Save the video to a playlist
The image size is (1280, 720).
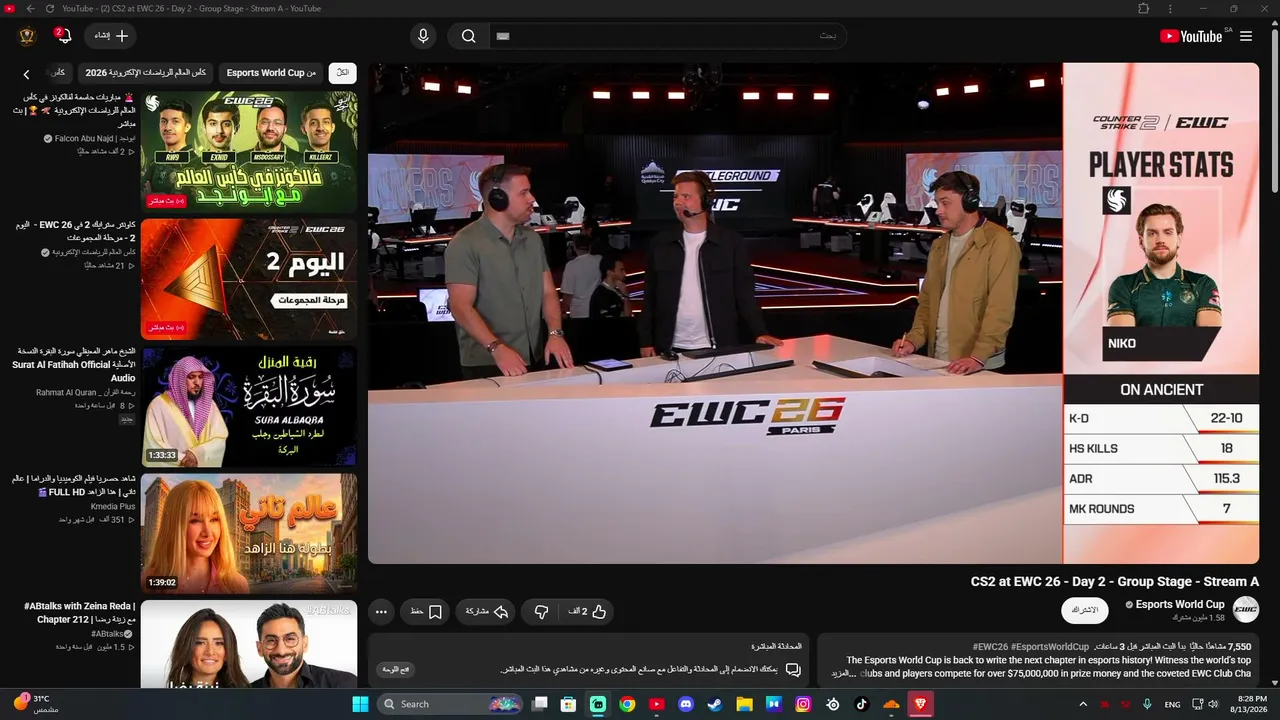pos(425,611)
